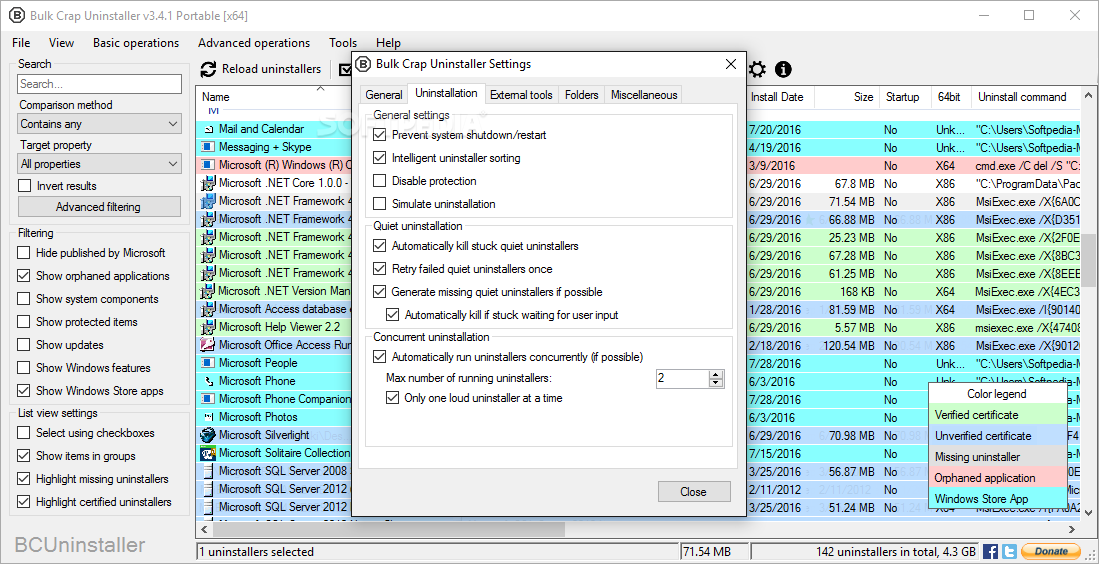Toggle Automatically kill stuck quiet uninstallers
This screenshot has width=1099, height=564.
(x=380, y=246)
